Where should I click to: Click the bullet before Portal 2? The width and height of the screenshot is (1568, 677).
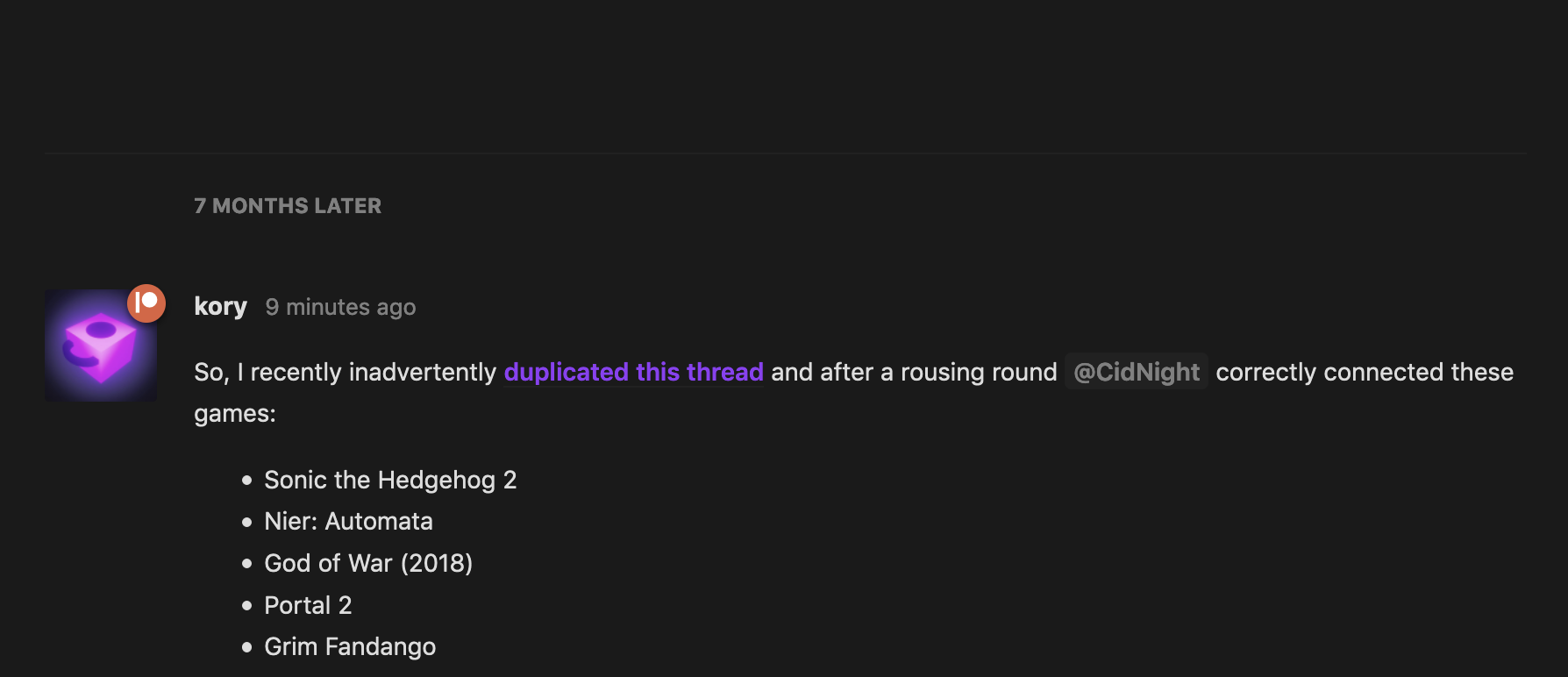pyautogui.click(x=247, y=606)
